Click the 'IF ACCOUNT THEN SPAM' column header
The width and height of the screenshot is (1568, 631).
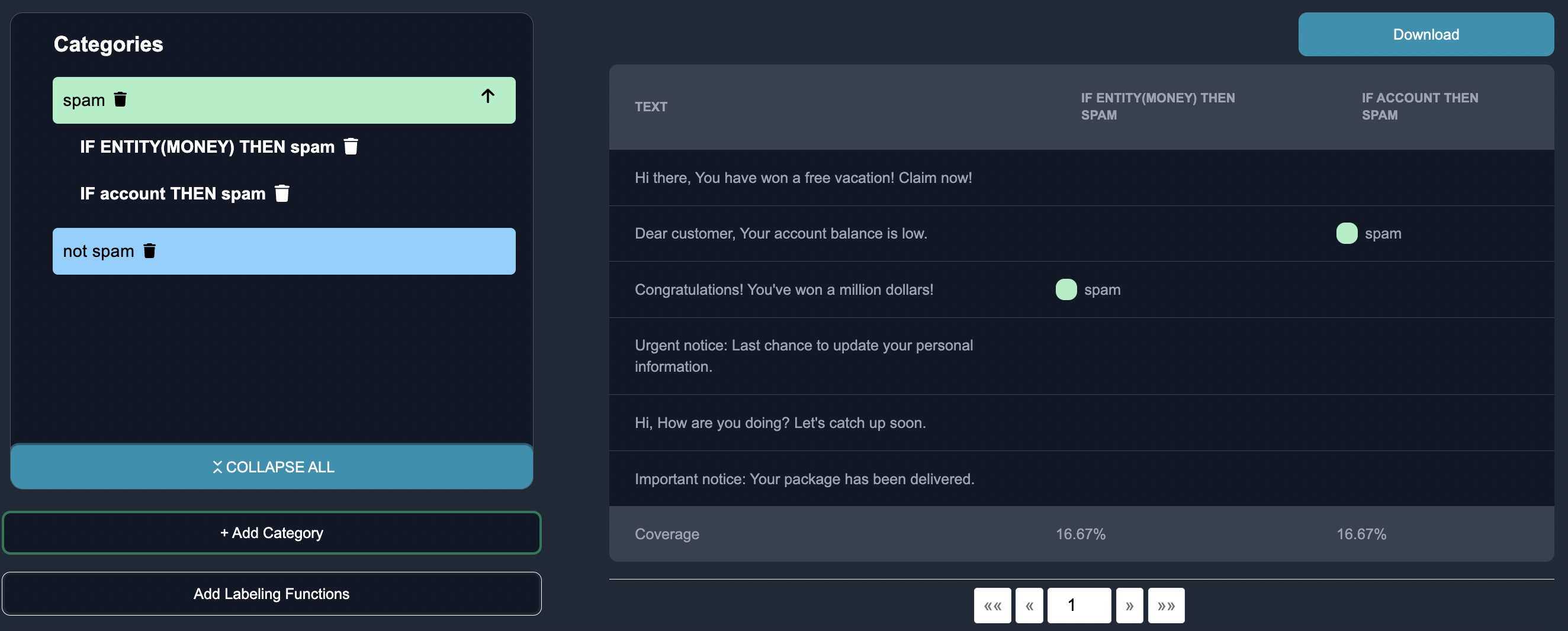[1419, 107]
